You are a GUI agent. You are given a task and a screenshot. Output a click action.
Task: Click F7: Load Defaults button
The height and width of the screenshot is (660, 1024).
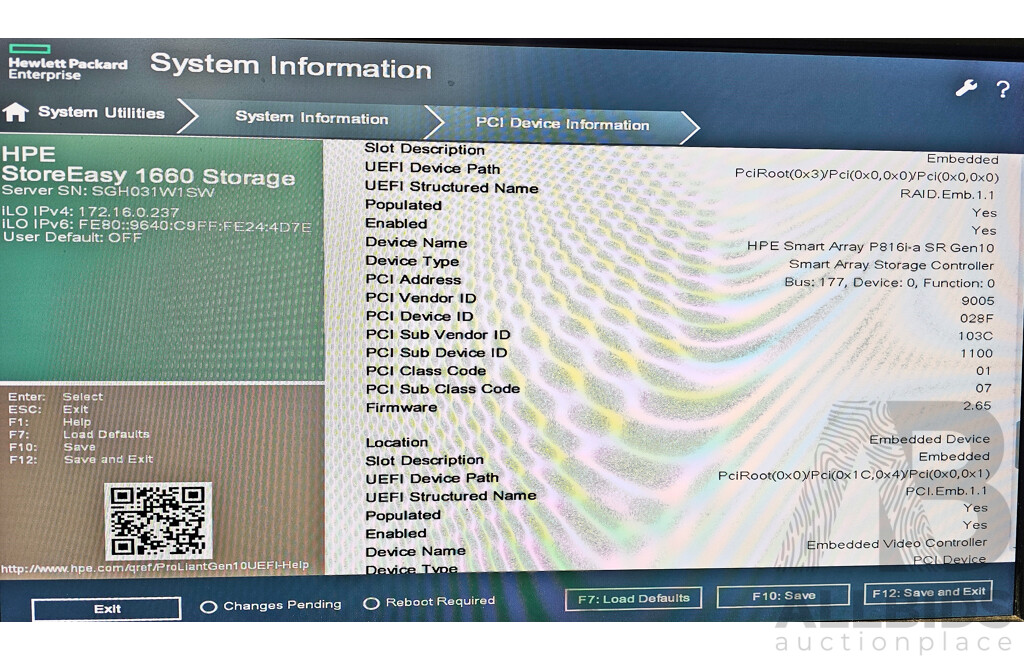(x=633, y=598)
